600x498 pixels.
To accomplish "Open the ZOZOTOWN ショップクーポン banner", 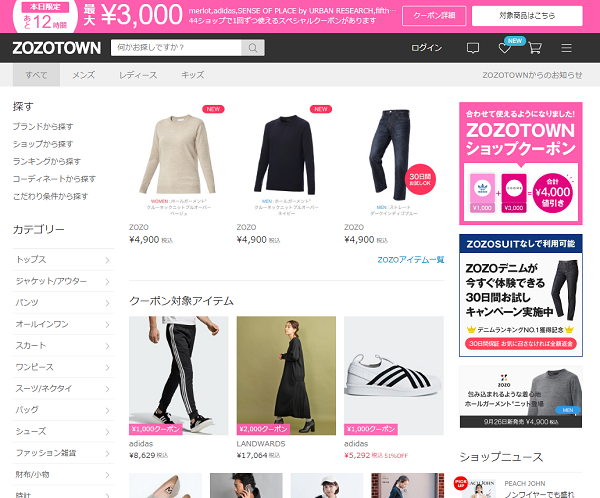I will [521, 163].
